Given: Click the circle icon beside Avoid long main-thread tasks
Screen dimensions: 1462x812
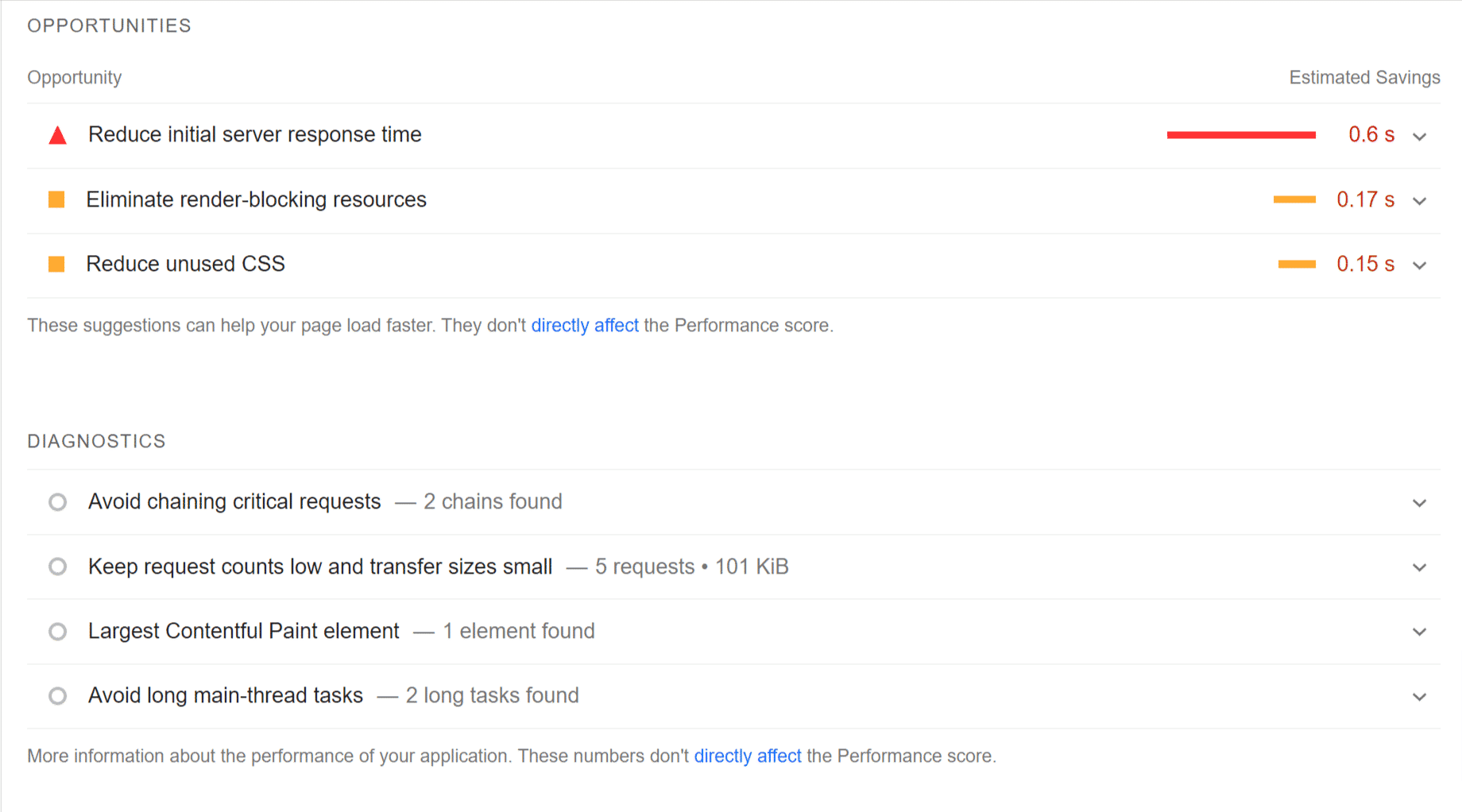Looking at the screenshot, I should pos(57,696).
